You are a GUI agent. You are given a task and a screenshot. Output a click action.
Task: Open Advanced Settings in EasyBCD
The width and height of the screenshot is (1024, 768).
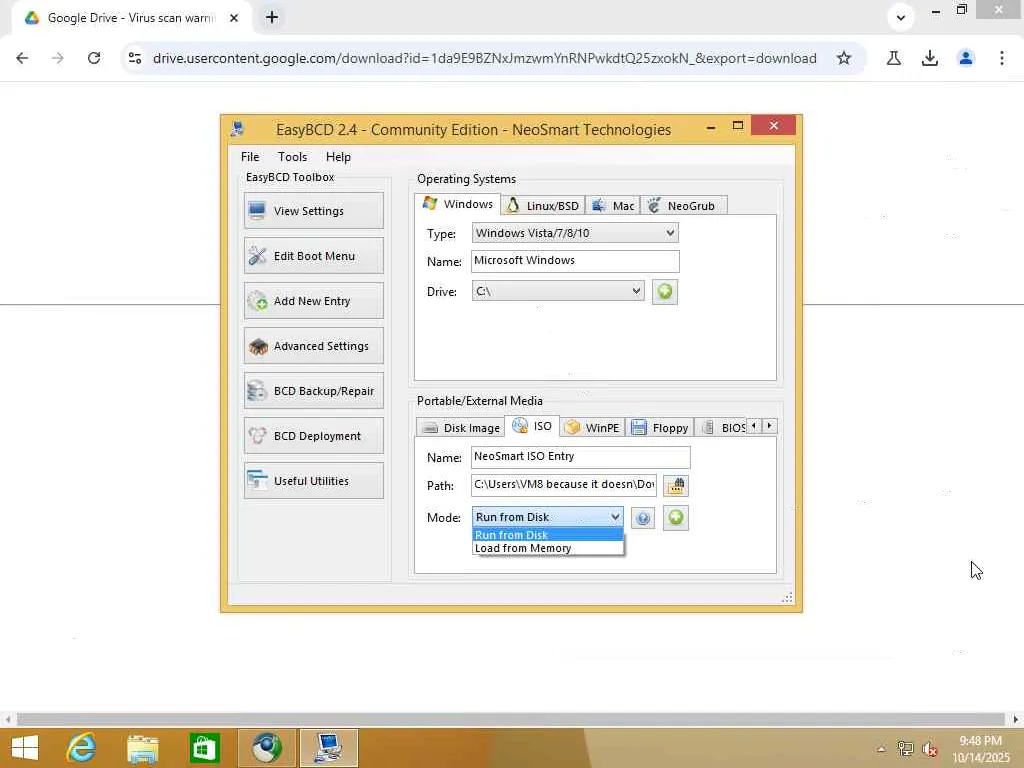click(x=313, y=346)
